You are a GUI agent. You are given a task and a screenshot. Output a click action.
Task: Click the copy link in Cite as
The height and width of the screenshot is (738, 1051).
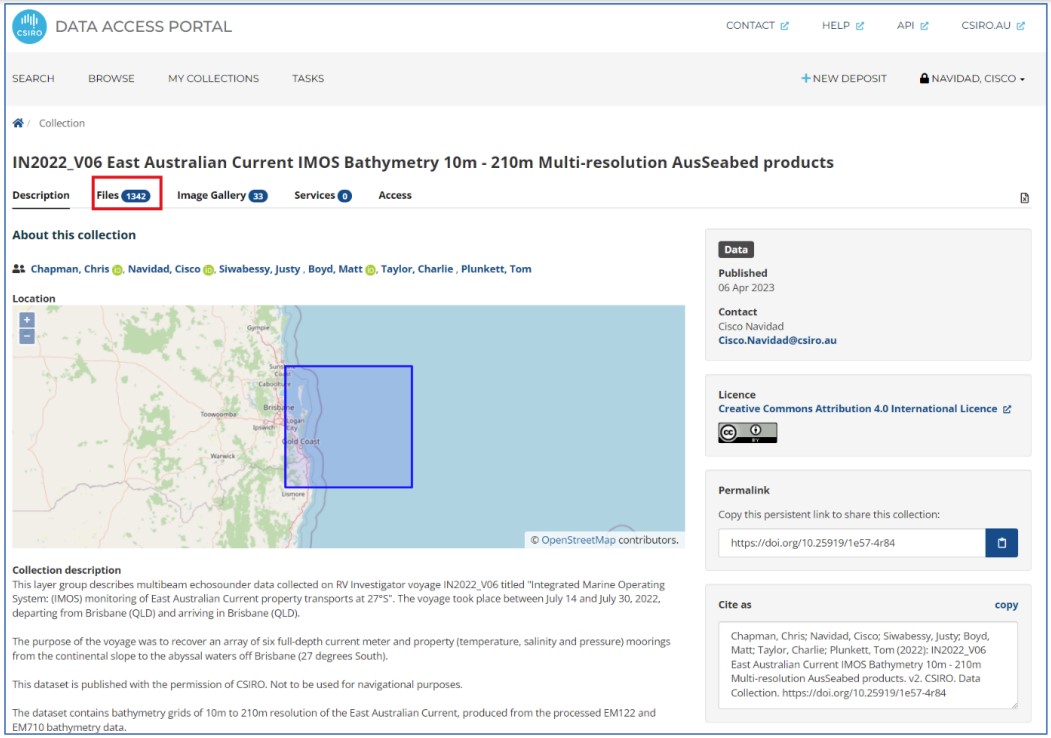1006,605
